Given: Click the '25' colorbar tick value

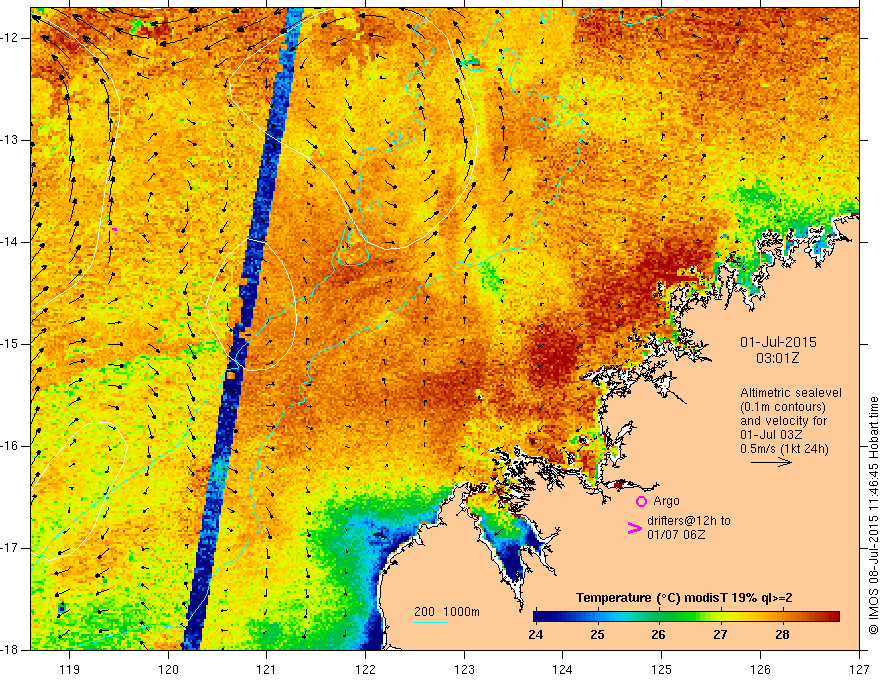Looking at the screenshot, I should pos(597,635).
